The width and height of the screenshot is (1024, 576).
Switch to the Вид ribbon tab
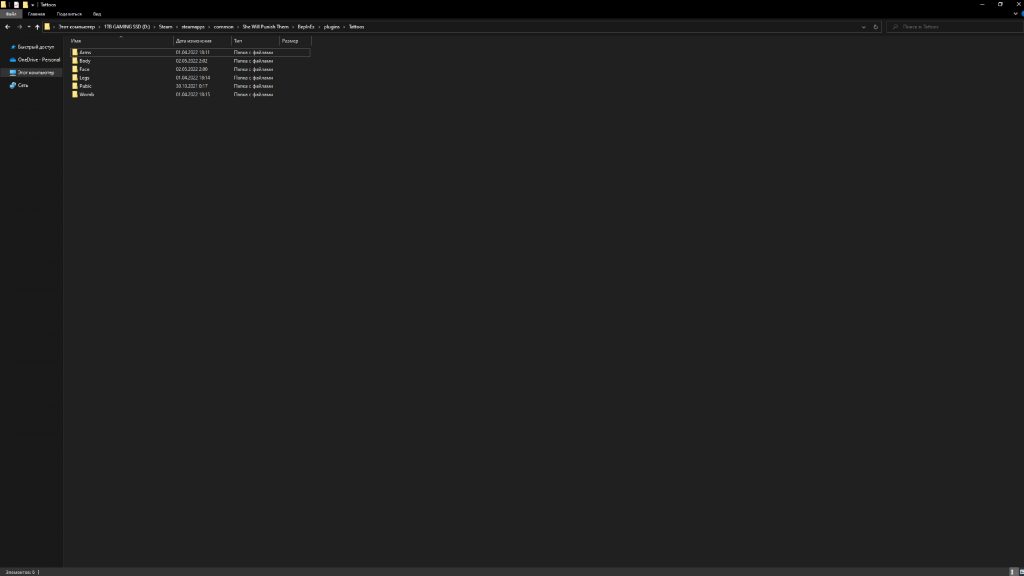[x=97, y=14]
